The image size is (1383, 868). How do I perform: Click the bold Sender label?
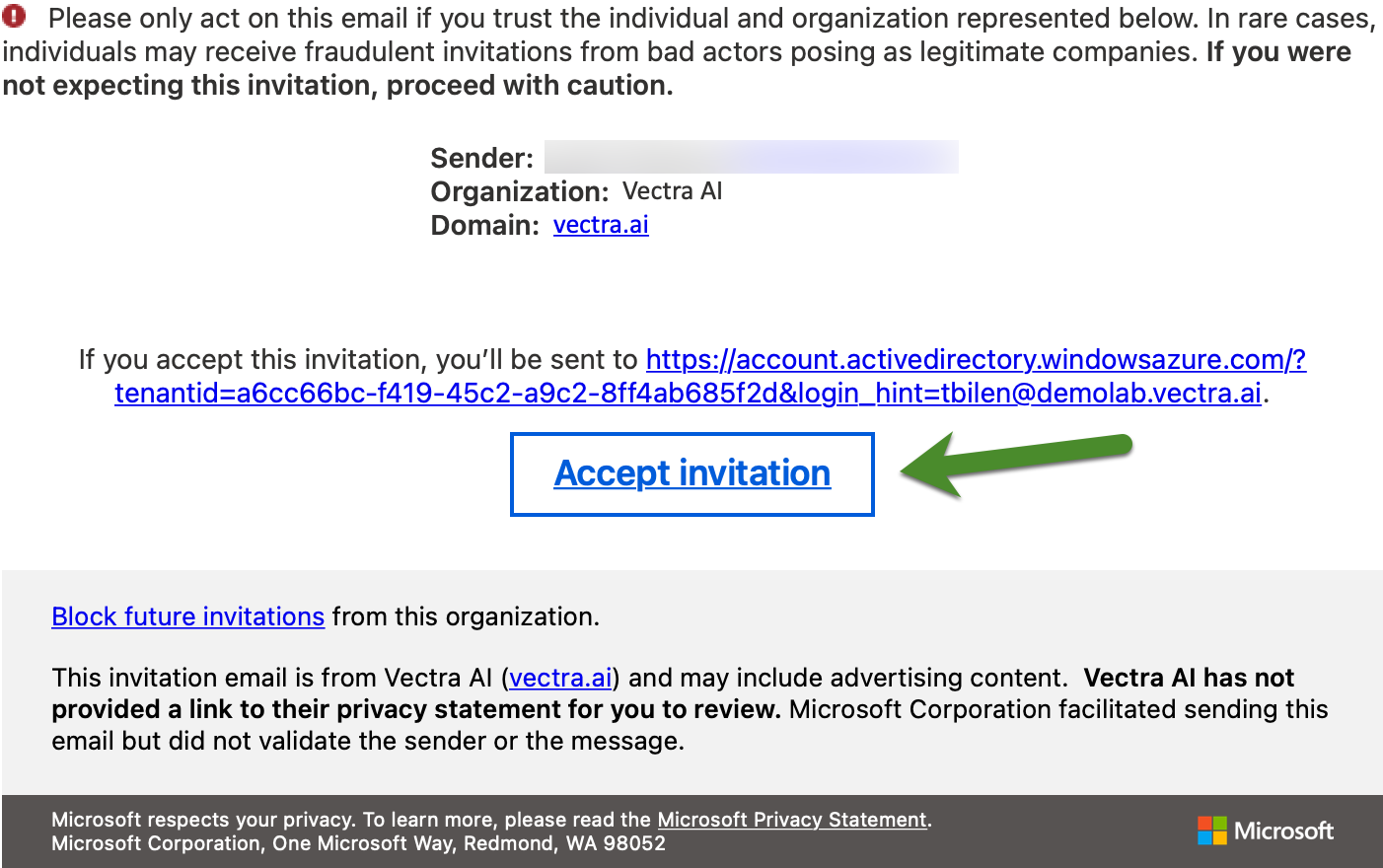pyautogui.click(x=481, y=158)
